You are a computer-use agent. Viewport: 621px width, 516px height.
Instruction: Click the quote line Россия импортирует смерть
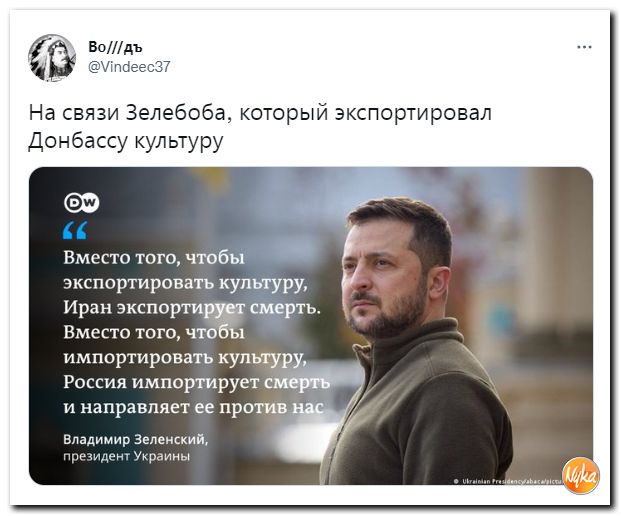point(196,382)
